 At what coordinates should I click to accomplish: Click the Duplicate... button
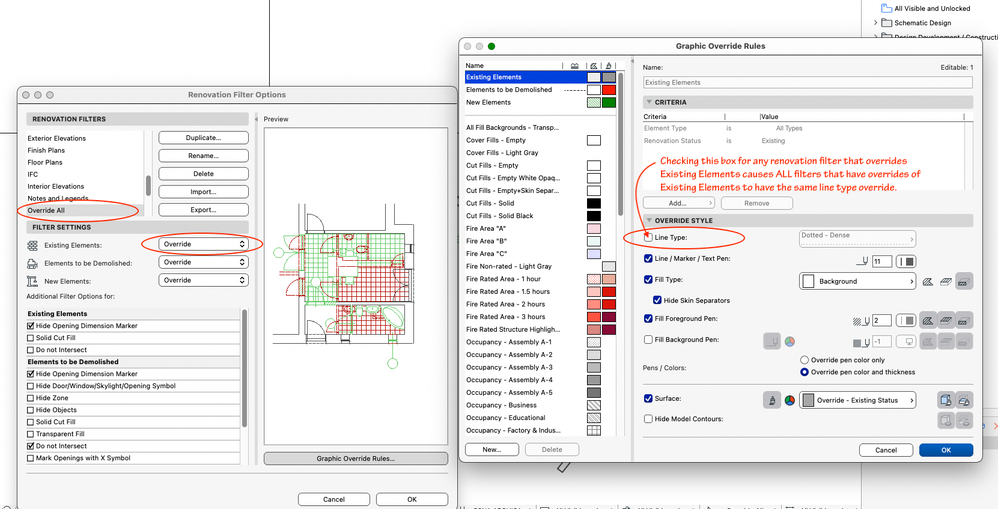[x=203, y=138]
